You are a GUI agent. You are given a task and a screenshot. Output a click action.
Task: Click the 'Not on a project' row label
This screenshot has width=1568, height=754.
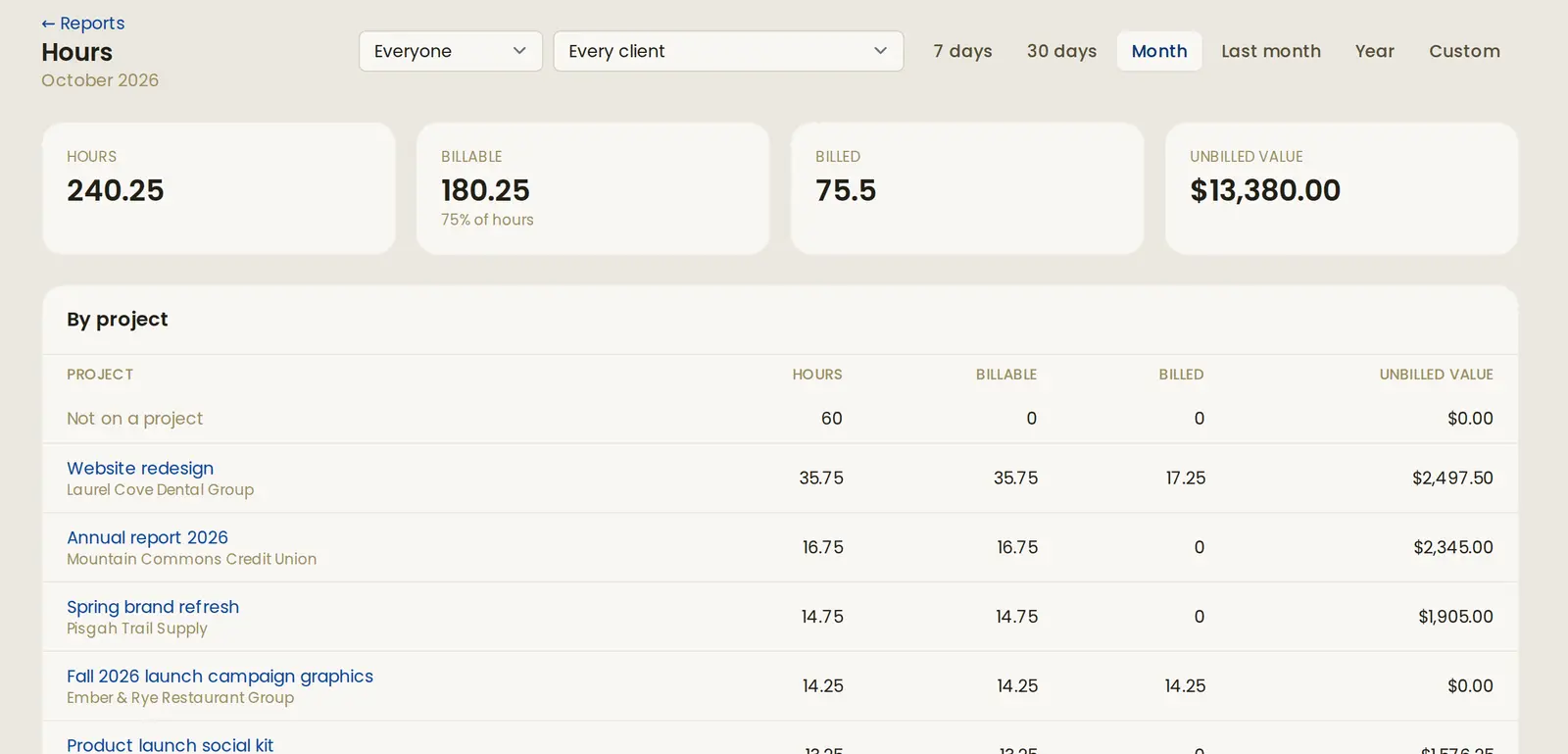135,419
